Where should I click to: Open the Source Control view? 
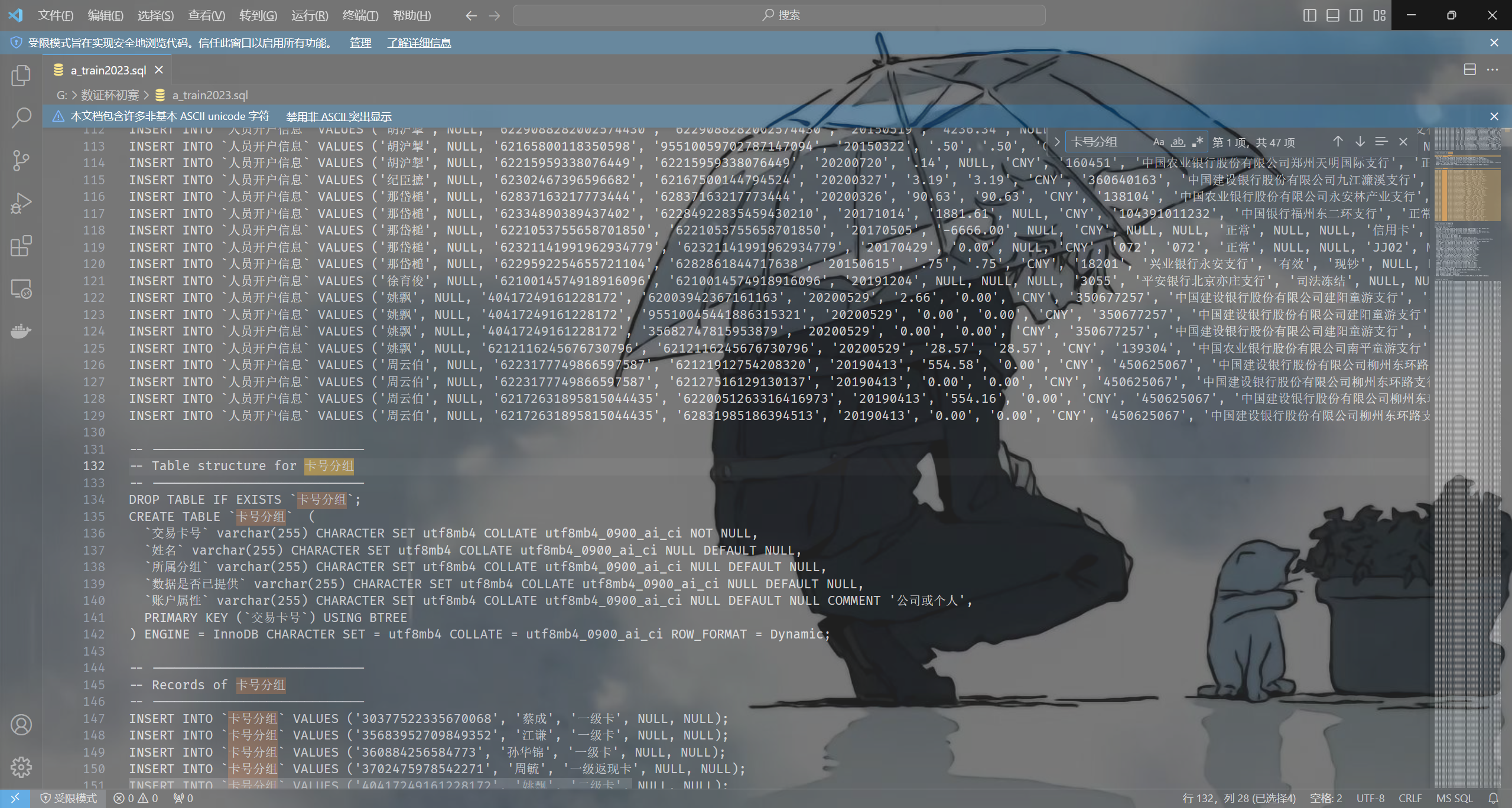click(x=21, y=160)
